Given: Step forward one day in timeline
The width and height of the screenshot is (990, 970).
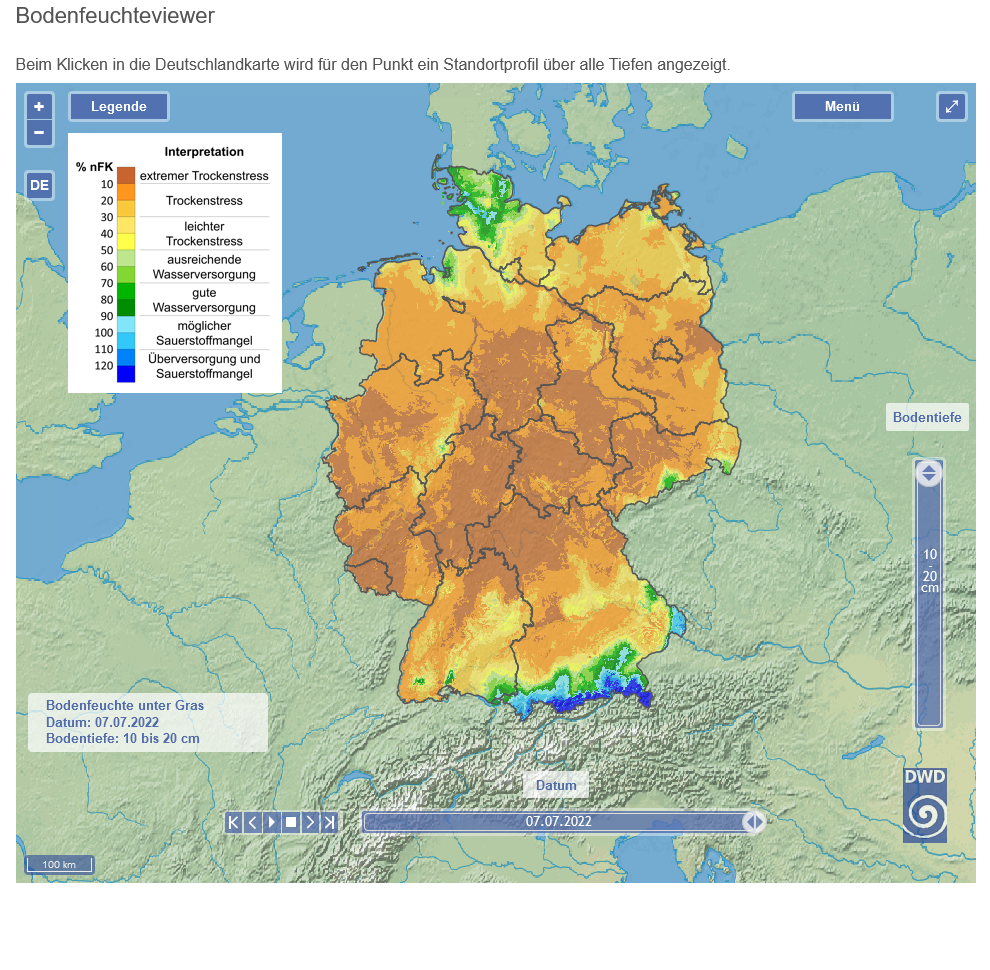Looking at the screenshot, I should click(310, 822).
